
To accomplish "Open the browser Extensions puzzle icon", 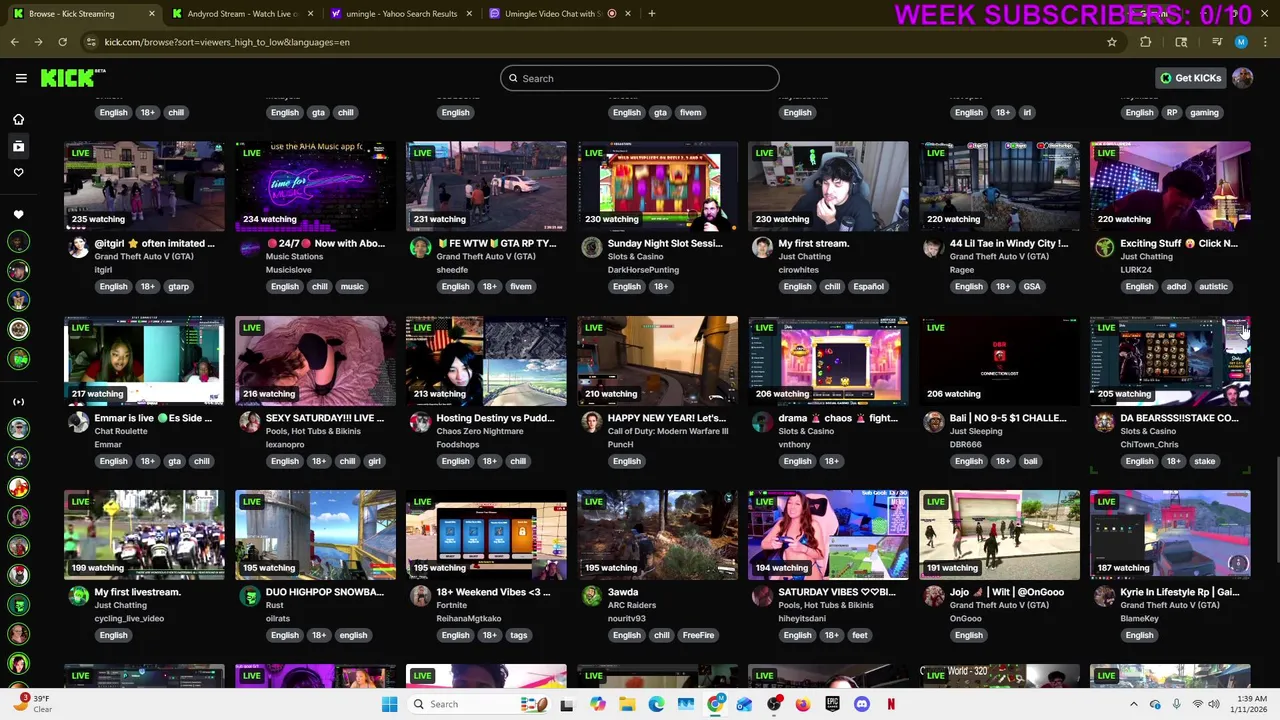I will pos(1146,42).
